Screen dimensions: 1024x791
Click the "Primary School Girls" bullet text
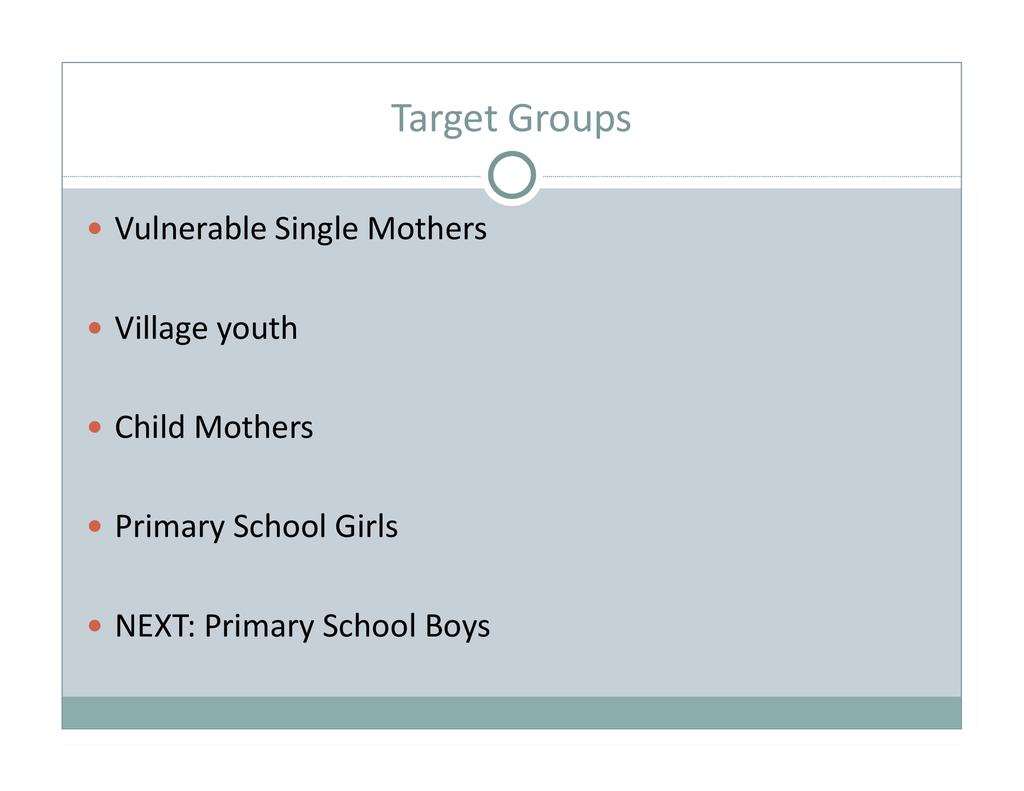[x=256, y=526]
